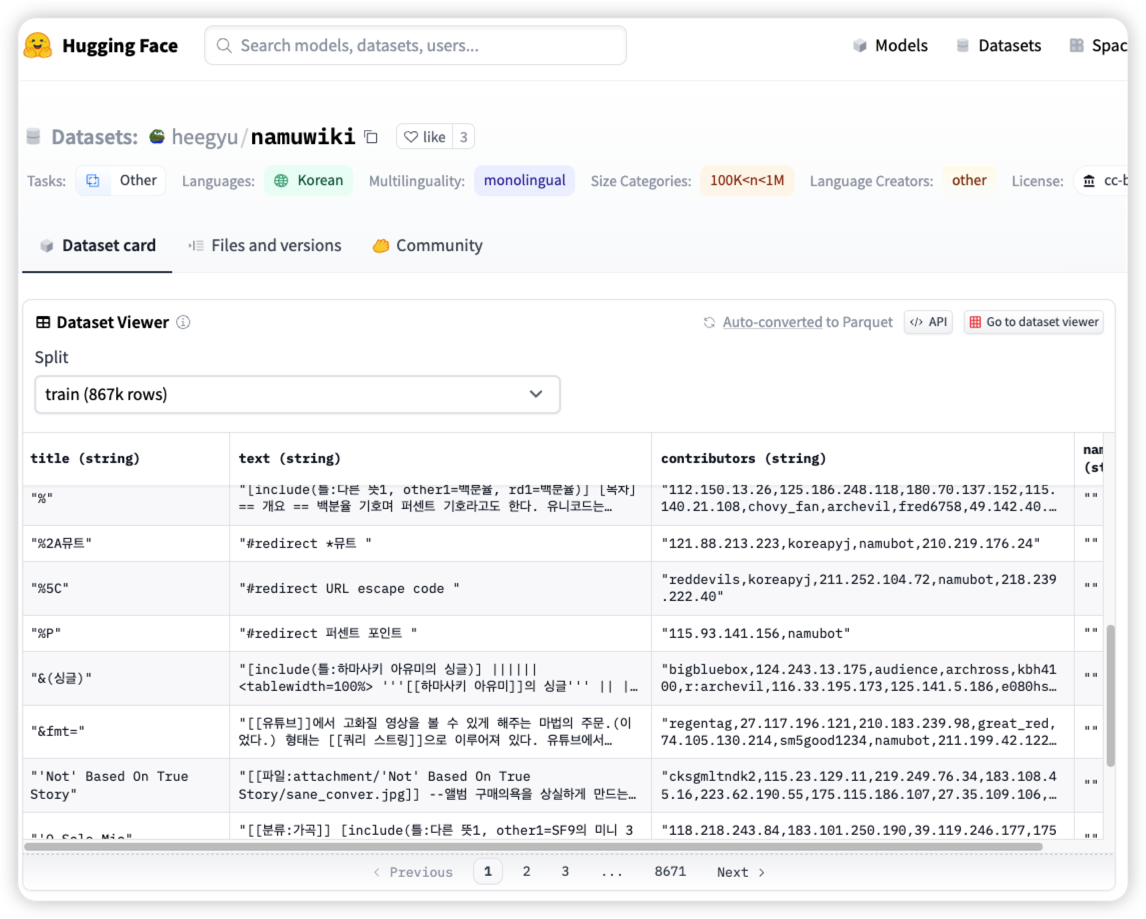Copy dataset name with the copy icon
1146x919 pixels.
[x=371, y=137]
